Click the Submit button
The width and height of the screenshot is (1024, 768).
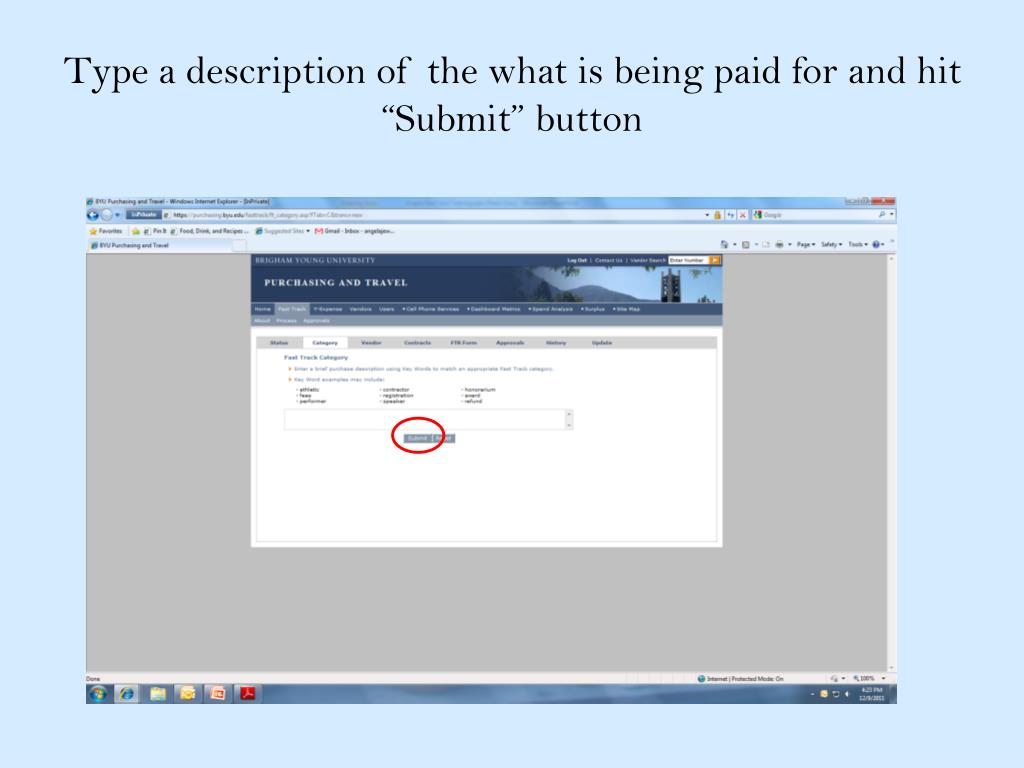coord(417,438)
